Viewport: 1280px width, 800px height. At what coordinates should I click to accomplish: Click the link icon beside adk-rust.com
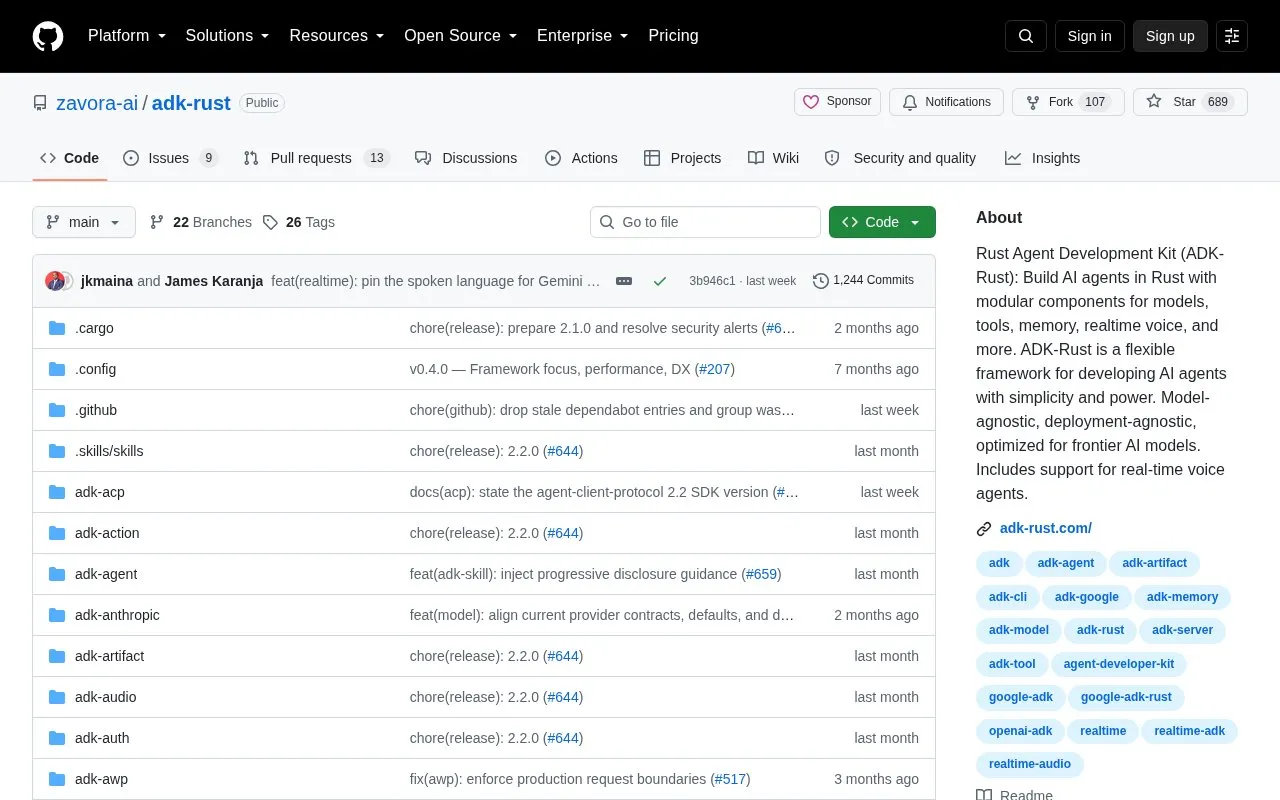click(x=984, y=529)
